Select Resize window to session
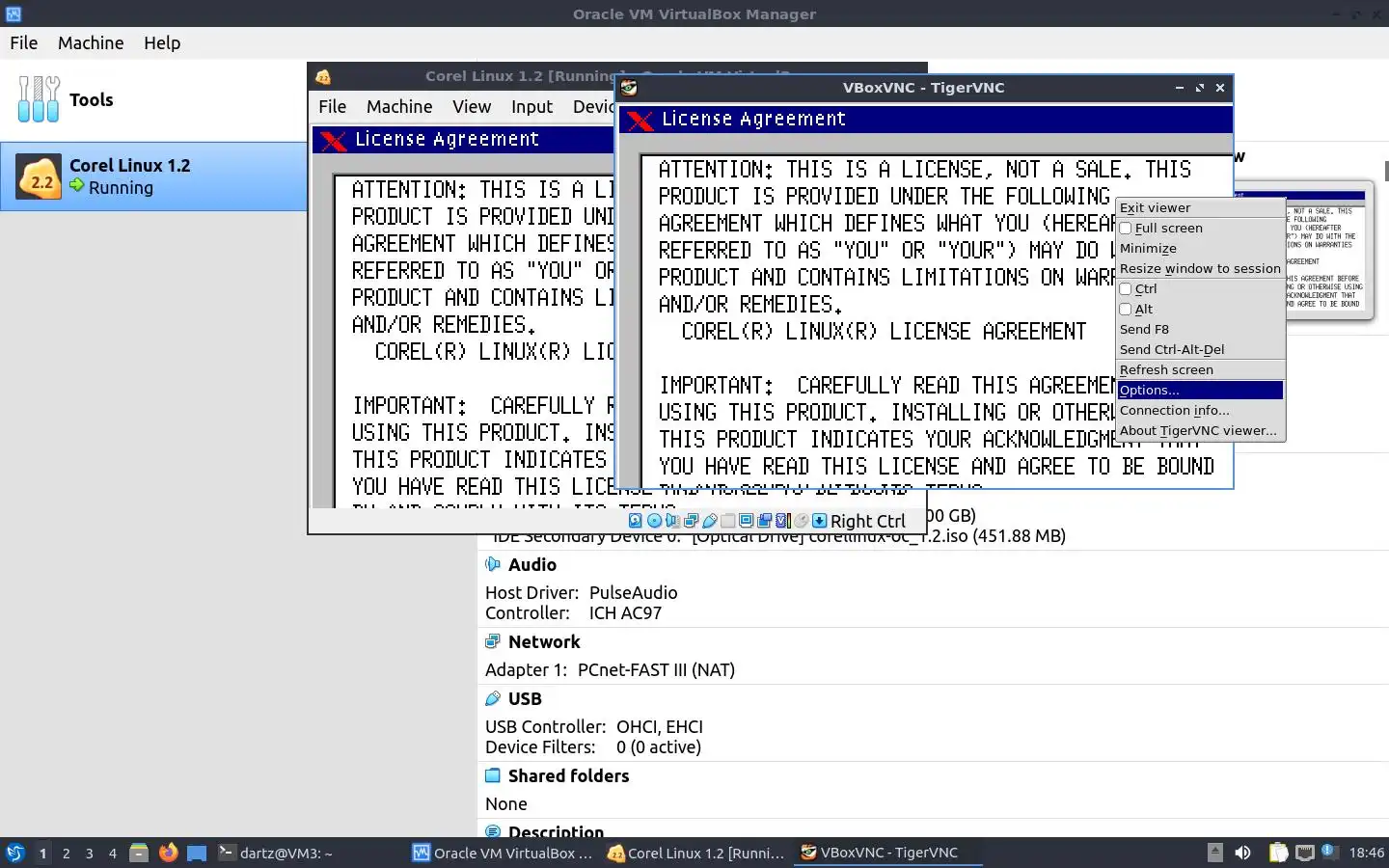1389x868 pixels. click(x=1200, y=268)
